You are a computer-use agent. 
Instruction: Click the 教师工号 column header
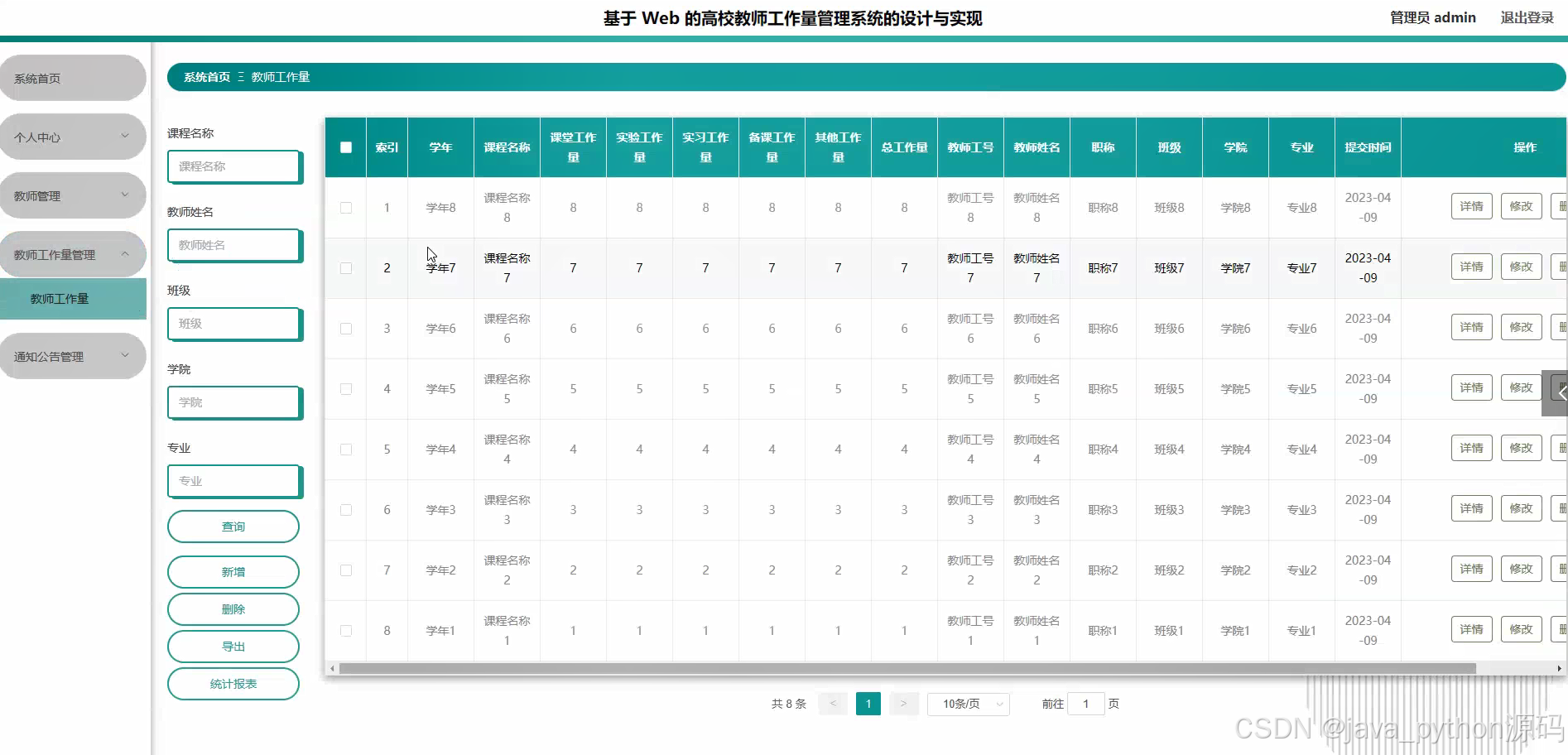coord(970,147)
